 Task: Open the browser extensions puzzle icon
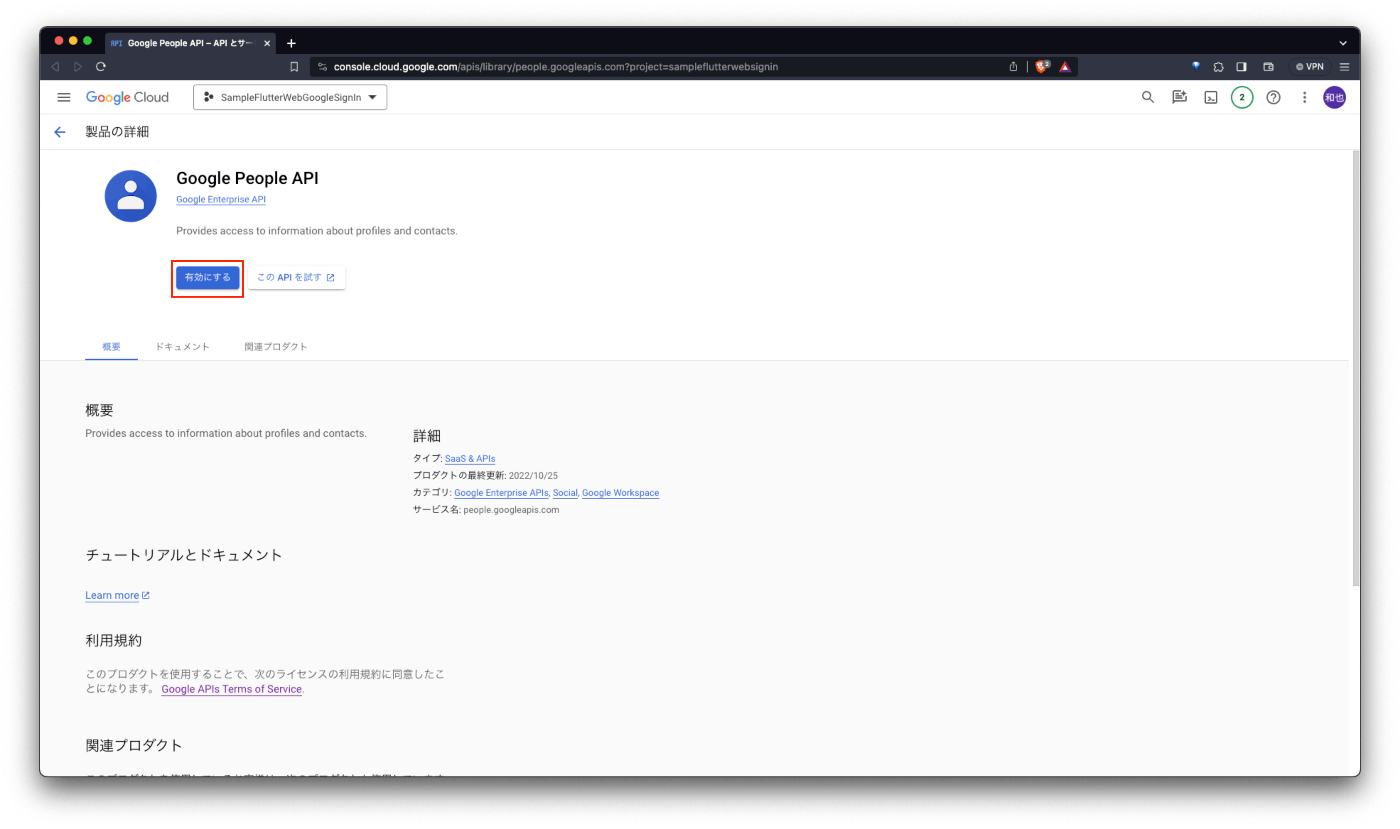click(1218, 67)
